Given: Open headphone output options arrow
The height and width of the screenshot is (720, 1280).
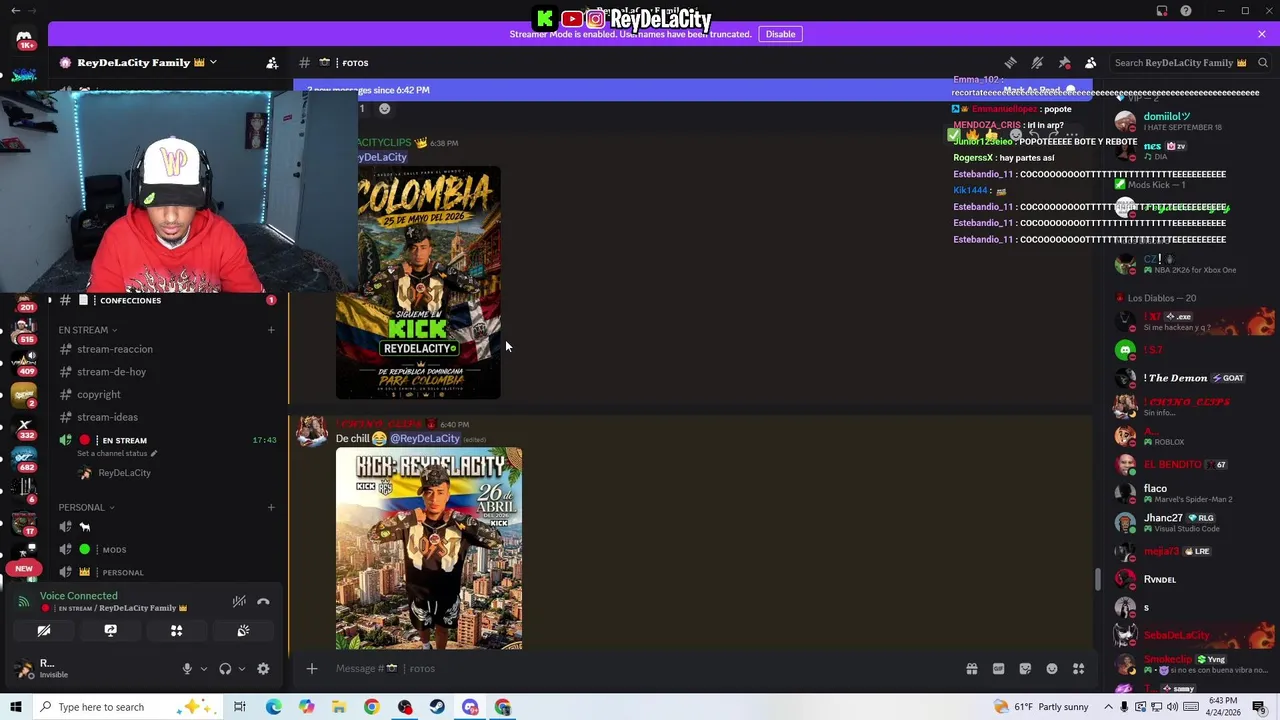Looking at the screenshot, I should pos(241,669).
